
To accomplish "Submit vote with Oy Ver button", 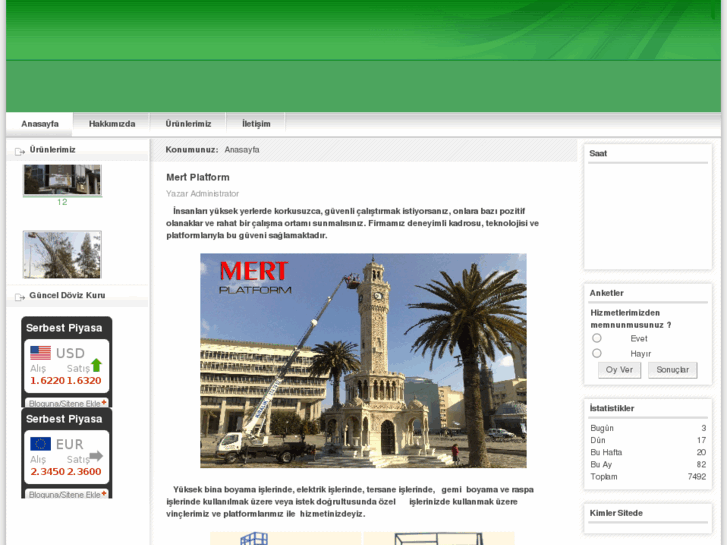I will tap(619, 370).
